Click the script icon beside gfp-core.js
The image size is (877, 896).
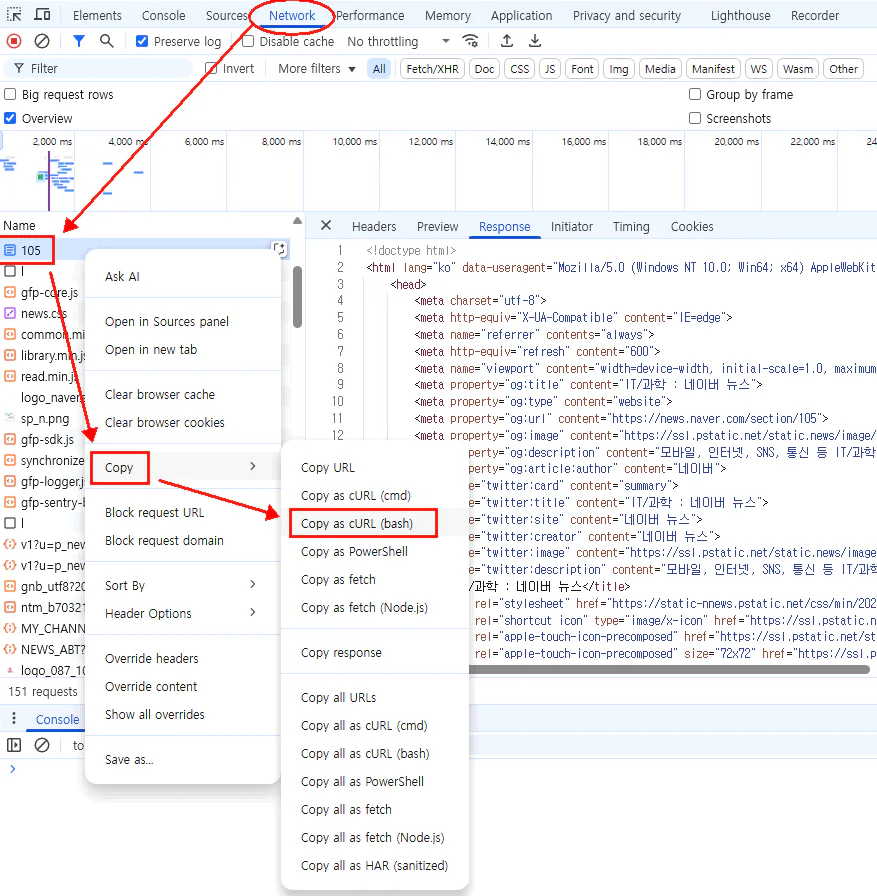click(10, 292)
